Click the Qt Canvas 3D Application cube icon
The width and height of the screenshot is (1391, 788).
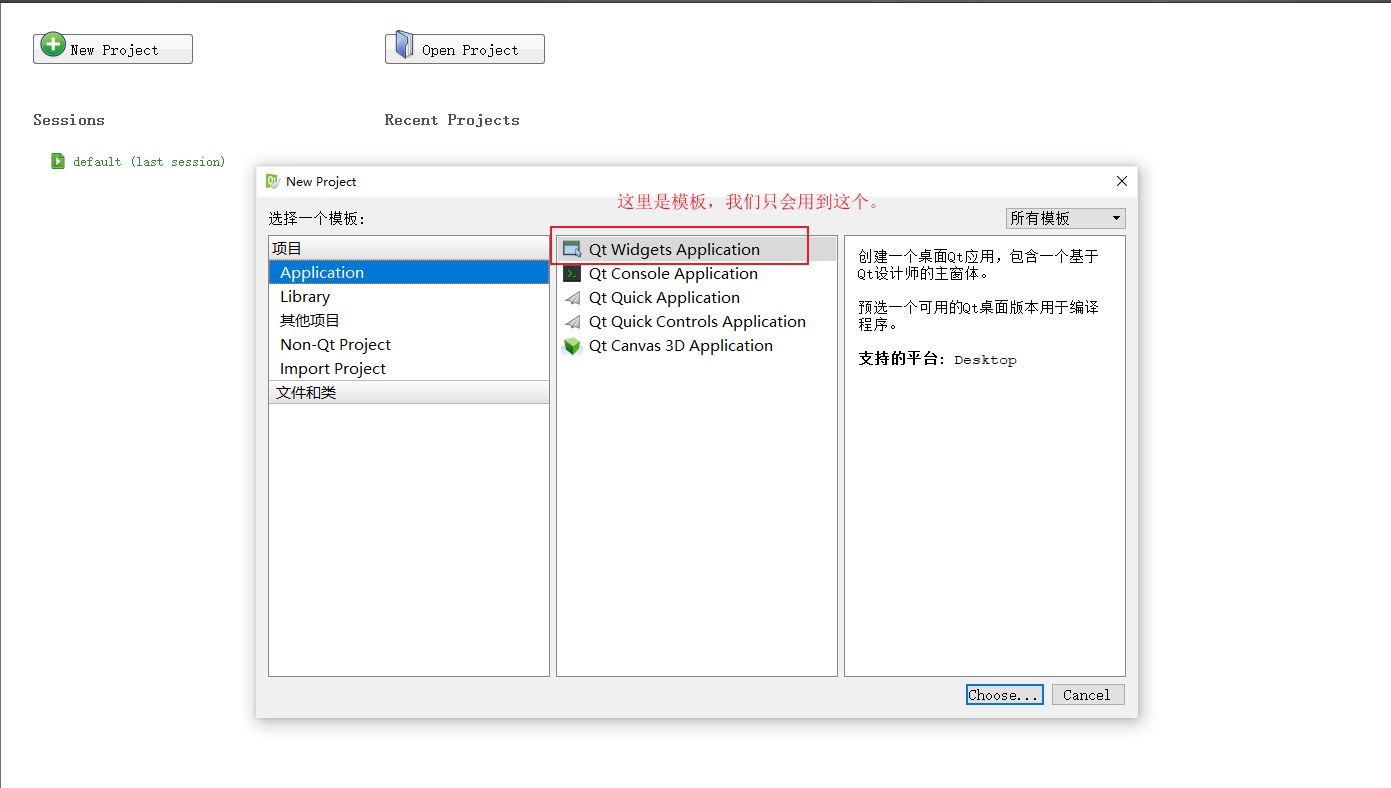tap(572, 346)
